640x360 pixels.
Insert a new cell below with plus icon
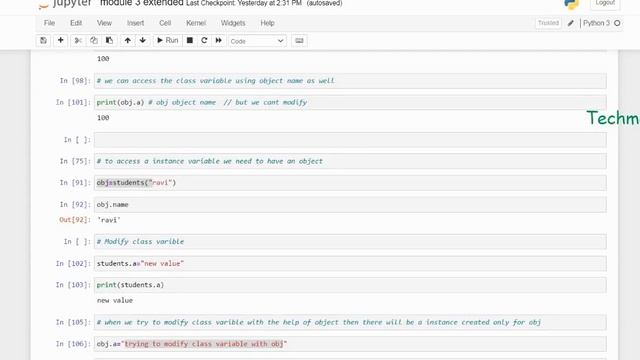coord(60,40)
